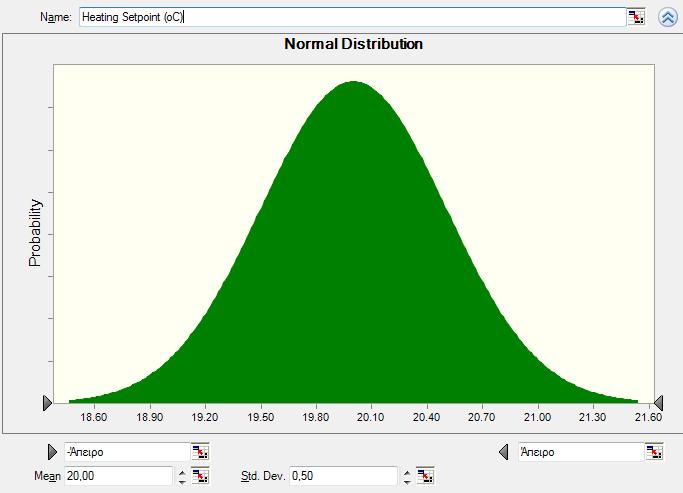Click the Std. Dev. field showing 0,50

pos(344,476)
